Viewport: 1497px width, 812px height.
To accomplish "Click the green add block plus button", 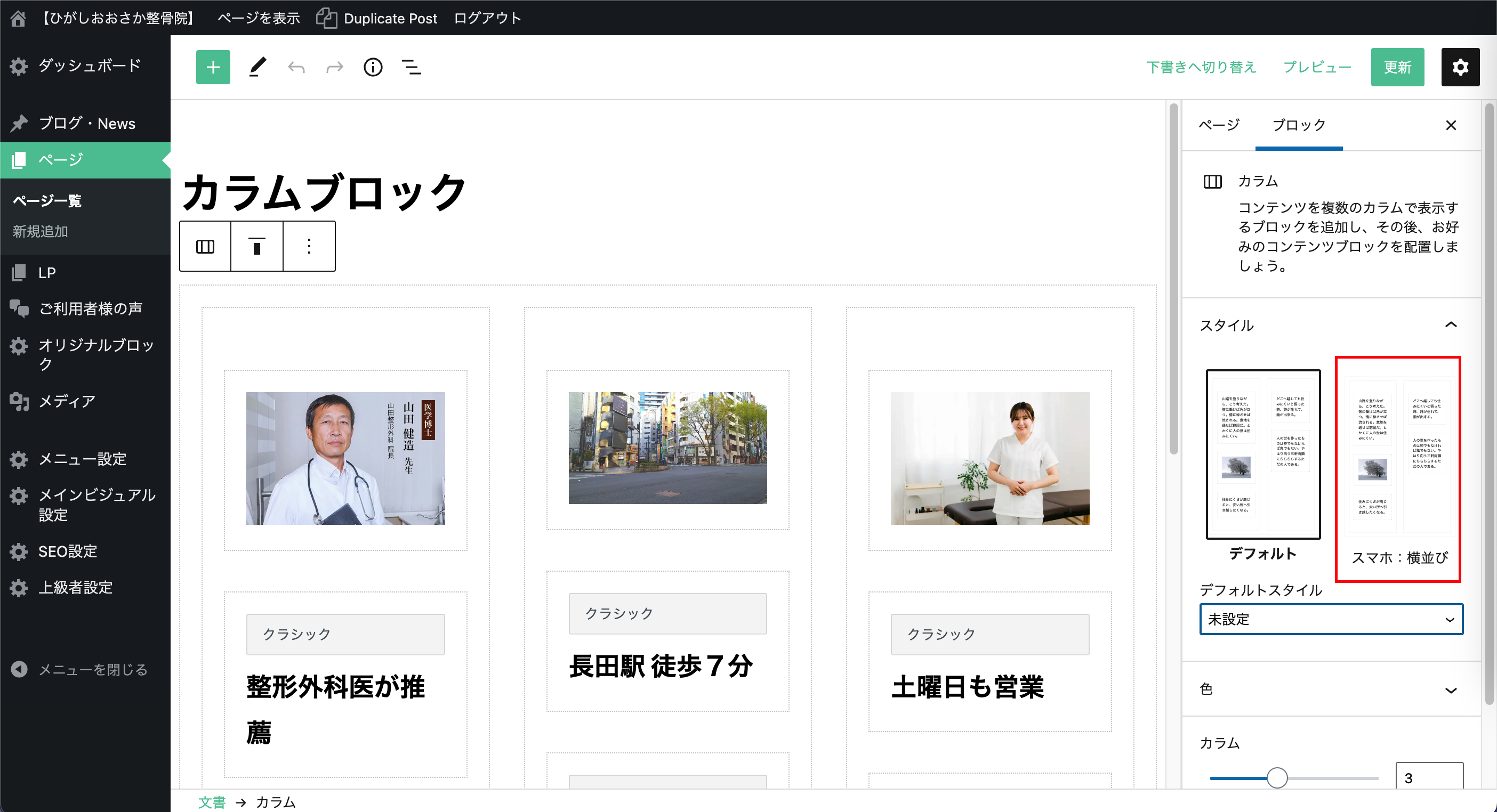I will click(x=213, y=67).
